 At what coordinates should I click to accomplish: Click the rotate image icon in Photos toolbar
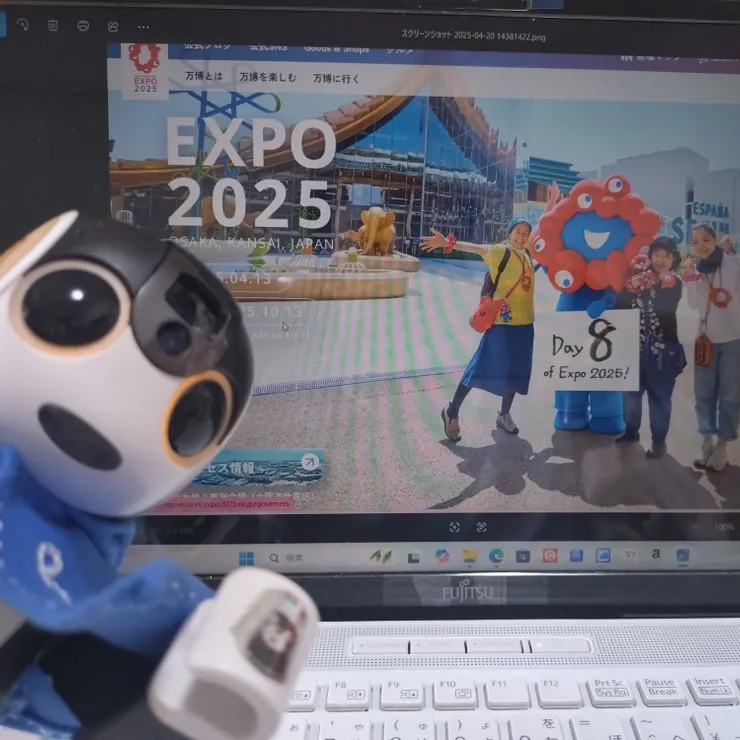click(22, 25)
